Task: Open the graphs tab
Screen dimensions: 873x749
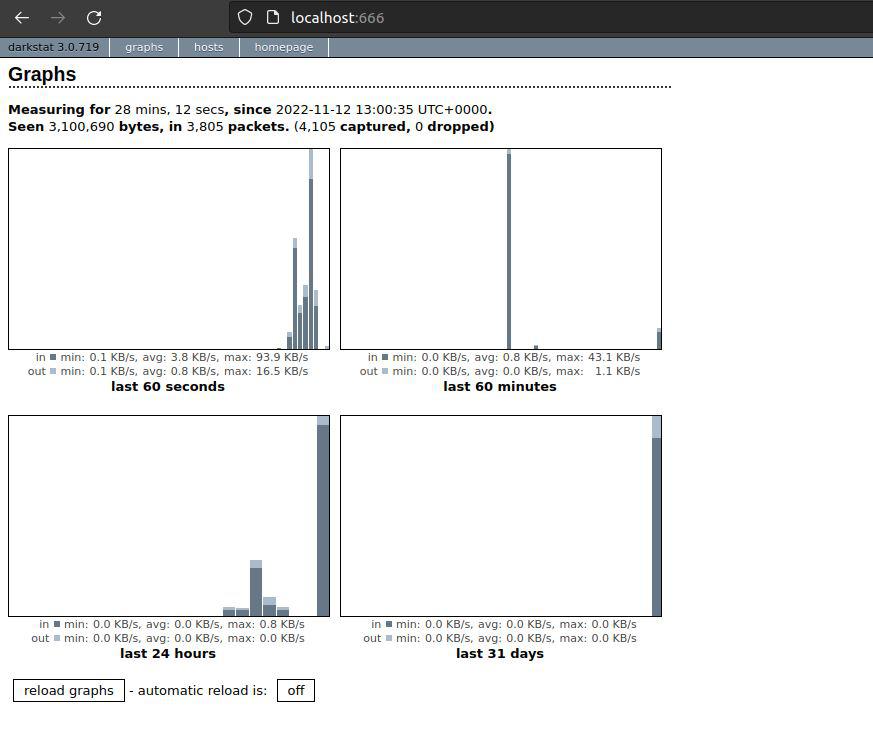Action: coord(144,47)
